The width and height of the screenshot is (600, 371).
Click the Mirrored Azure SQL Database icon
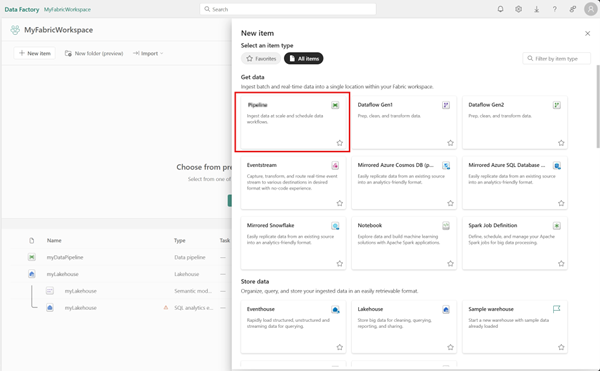[x=557, y=166]
